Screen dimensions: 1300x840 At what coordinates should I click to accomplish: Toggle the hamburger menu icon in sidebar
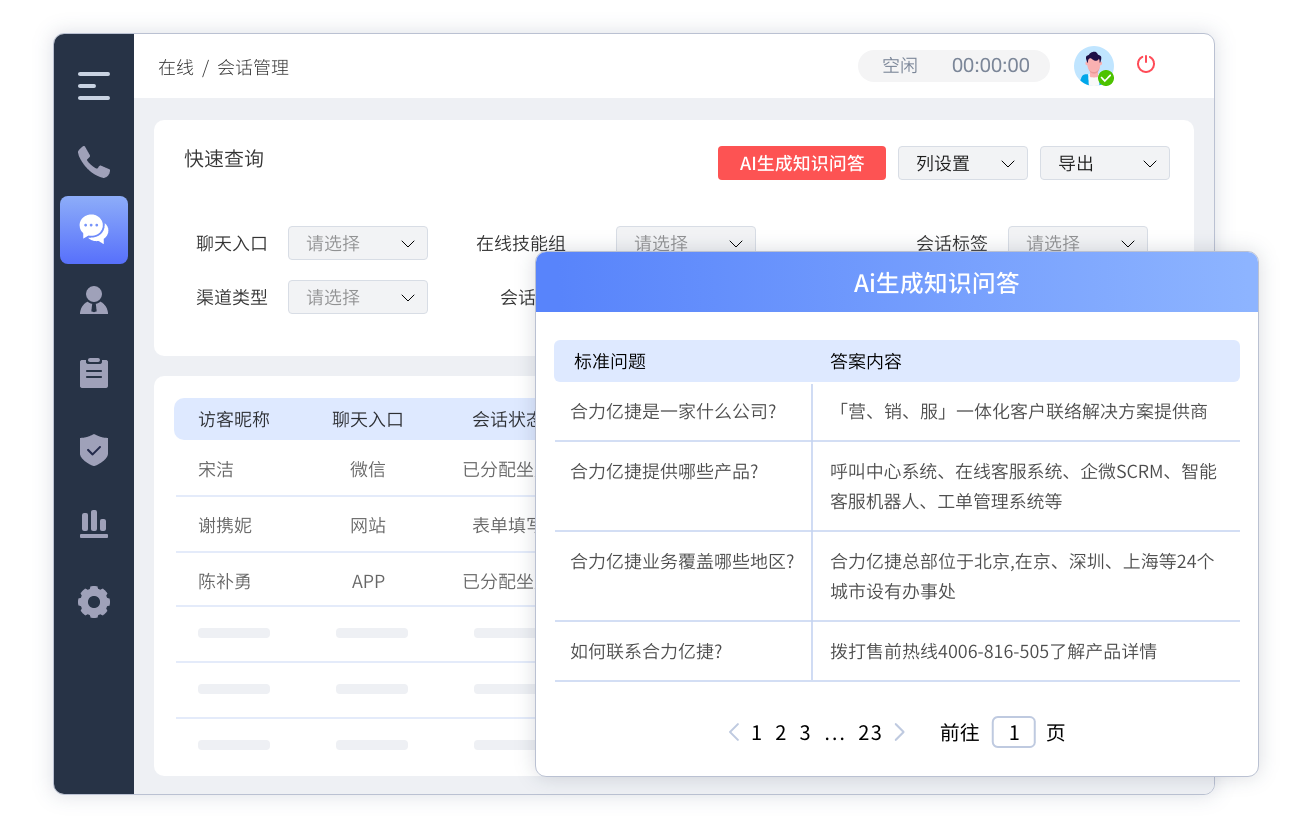point(94,85)
